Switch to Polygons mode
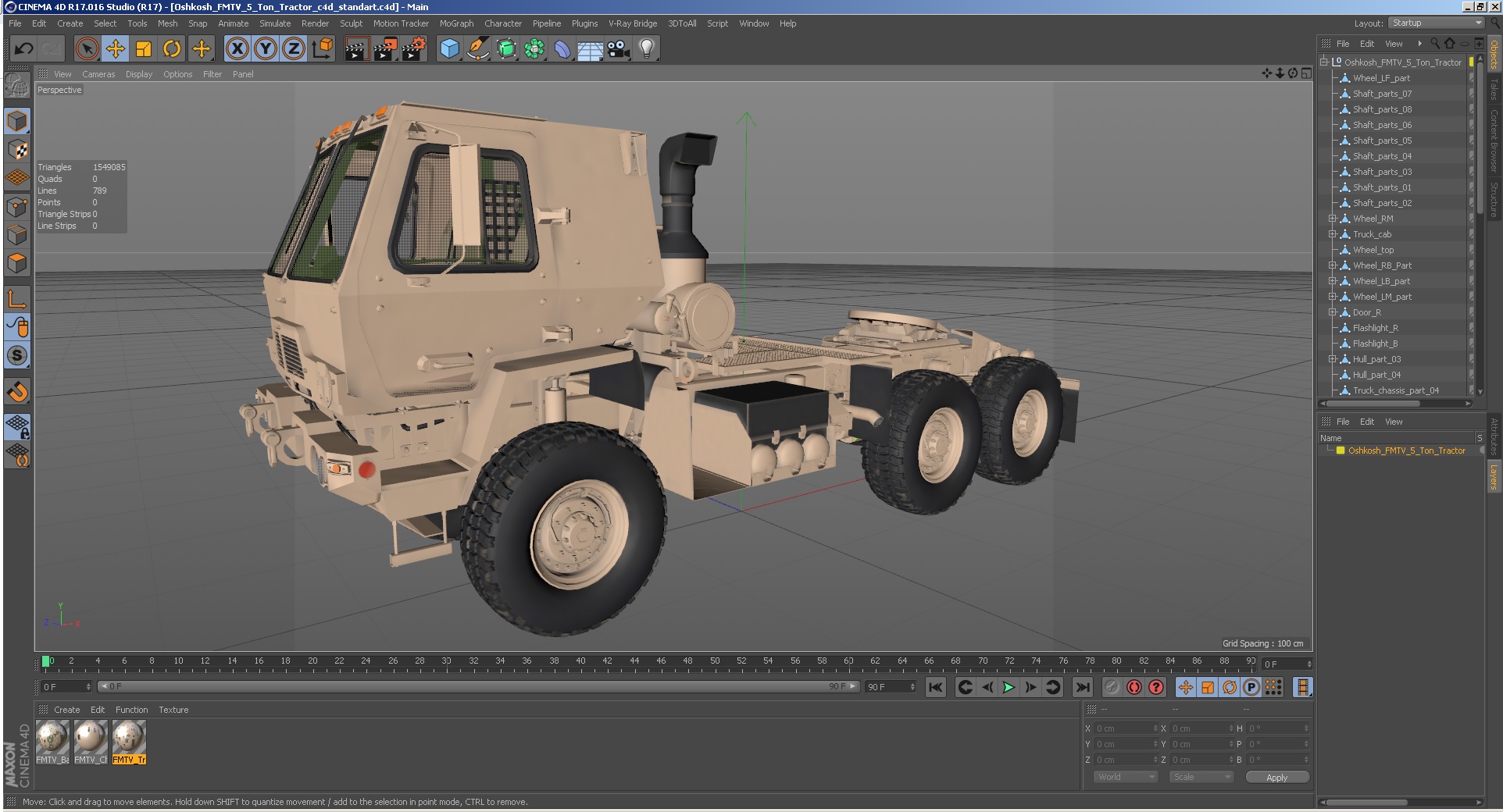 [17, 263]
